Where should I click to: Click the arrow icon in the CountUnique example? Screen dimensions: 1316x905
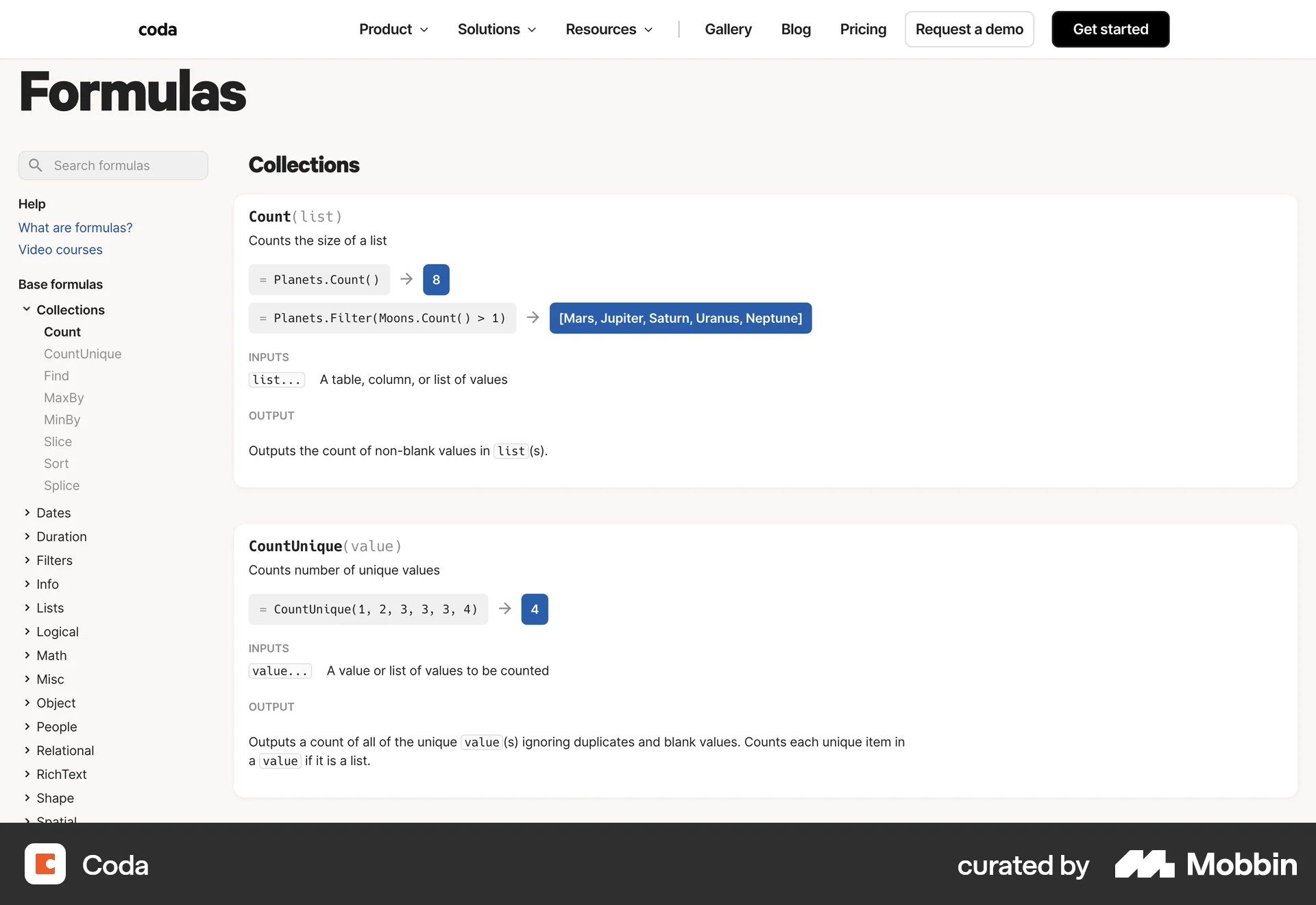[x=504, y=609]
